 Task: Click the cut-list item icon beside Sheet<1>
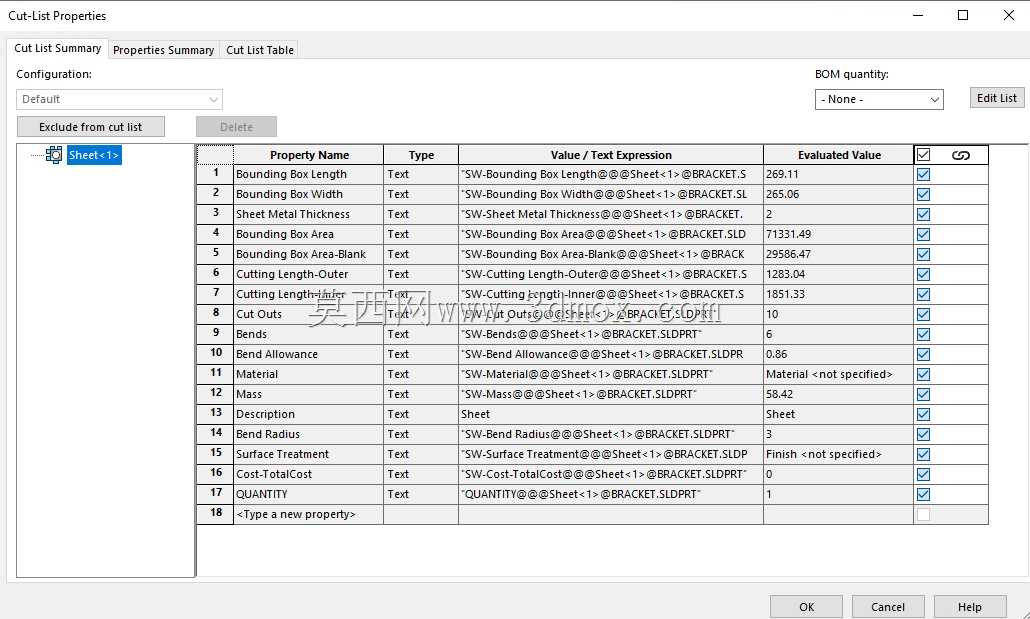coord(54,155)
